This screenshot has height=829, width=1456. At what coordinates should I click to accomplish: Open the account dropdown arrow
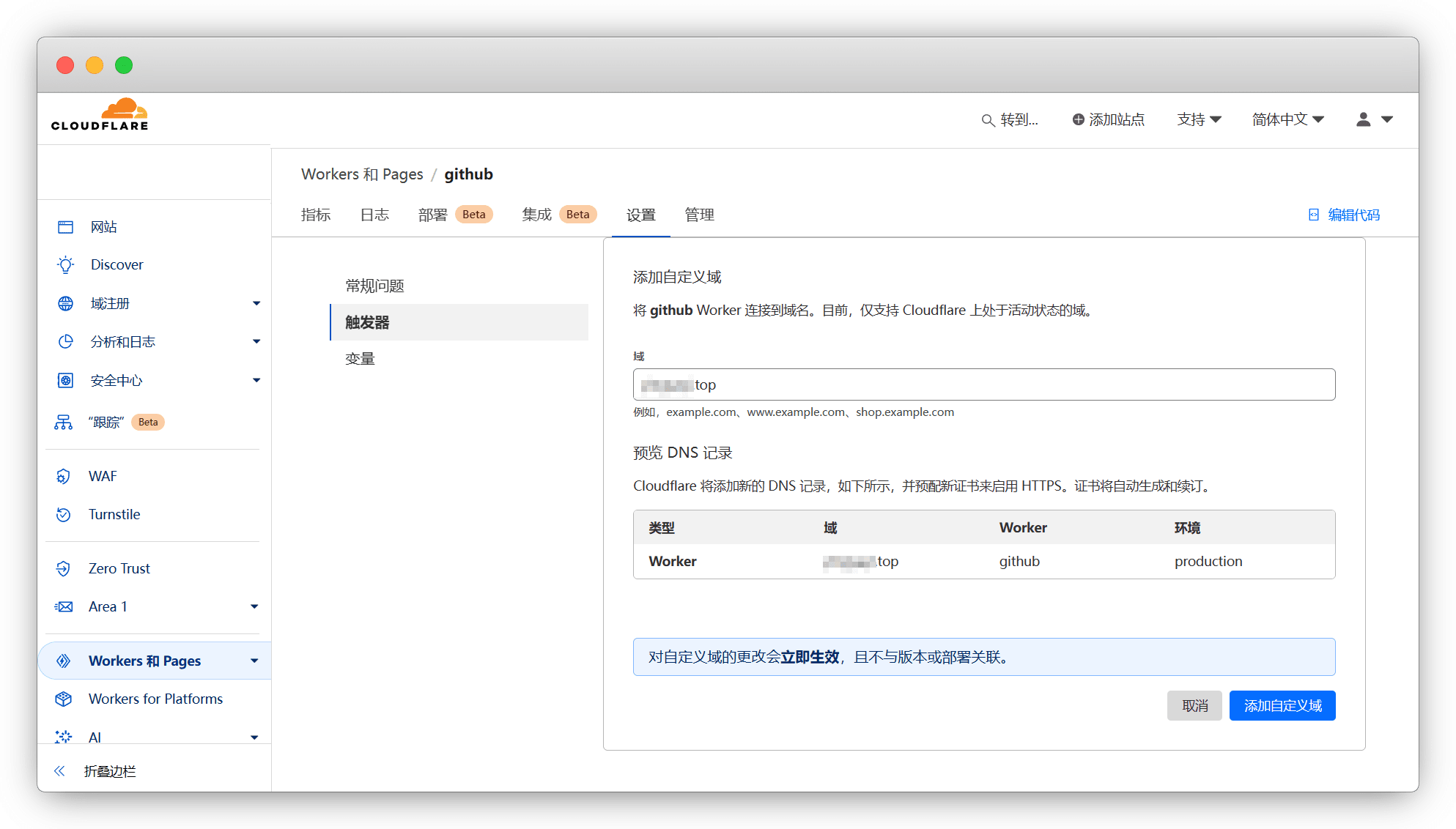pyautogui.click(x=1387, y=119)
